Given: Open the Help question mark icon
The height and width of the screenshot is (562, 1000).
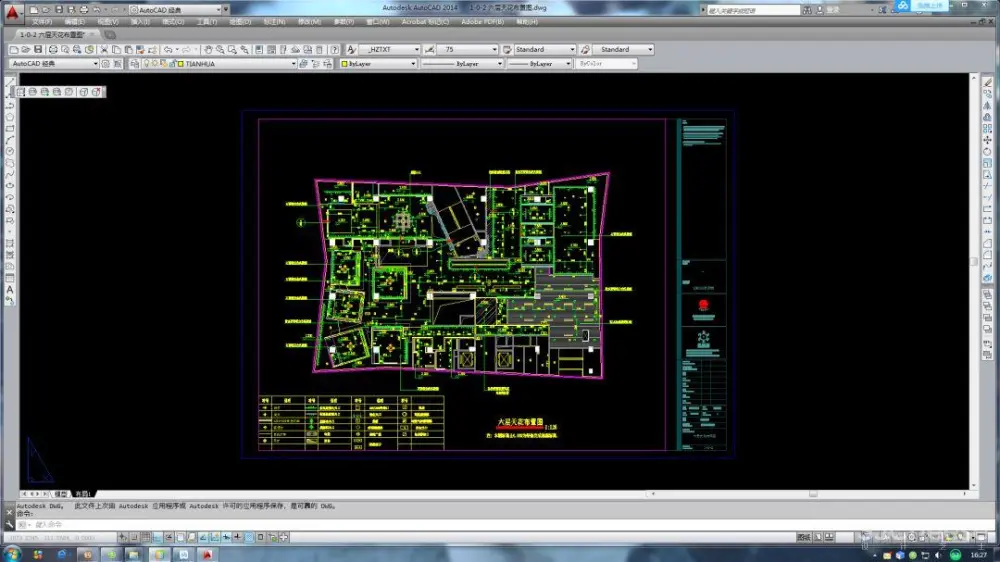Looking at the screenshot, I should point(337,49).
